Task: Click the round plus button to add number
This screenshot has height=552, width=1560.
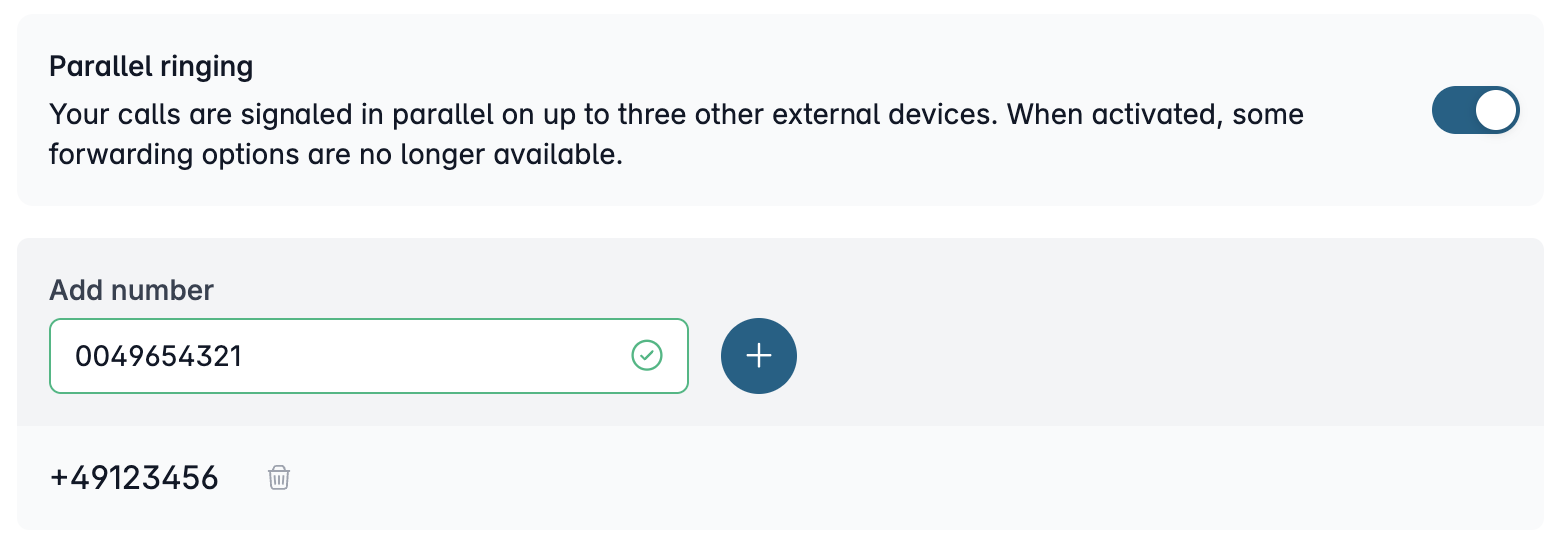Action: 759,356
